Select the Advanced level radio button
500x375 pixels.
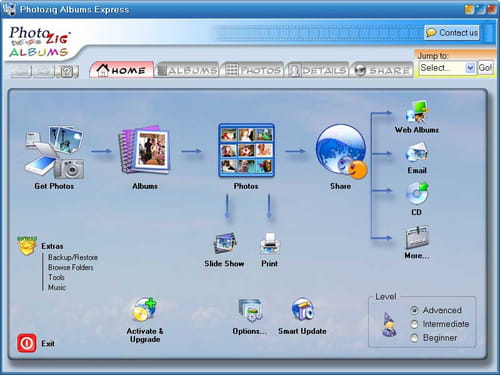tap(414, 310)
